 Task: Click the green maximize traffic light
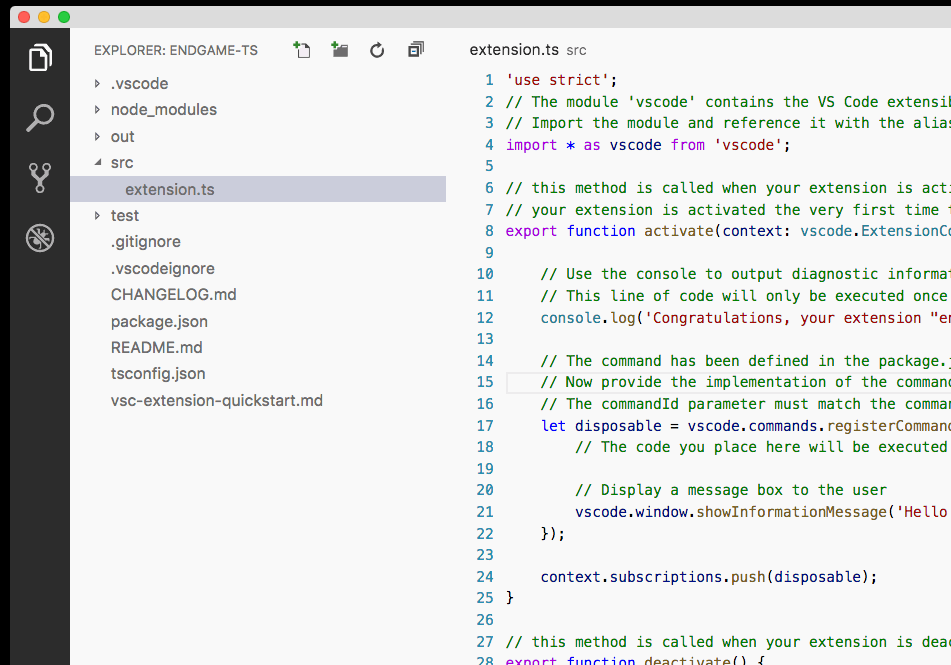click(64, 17)
